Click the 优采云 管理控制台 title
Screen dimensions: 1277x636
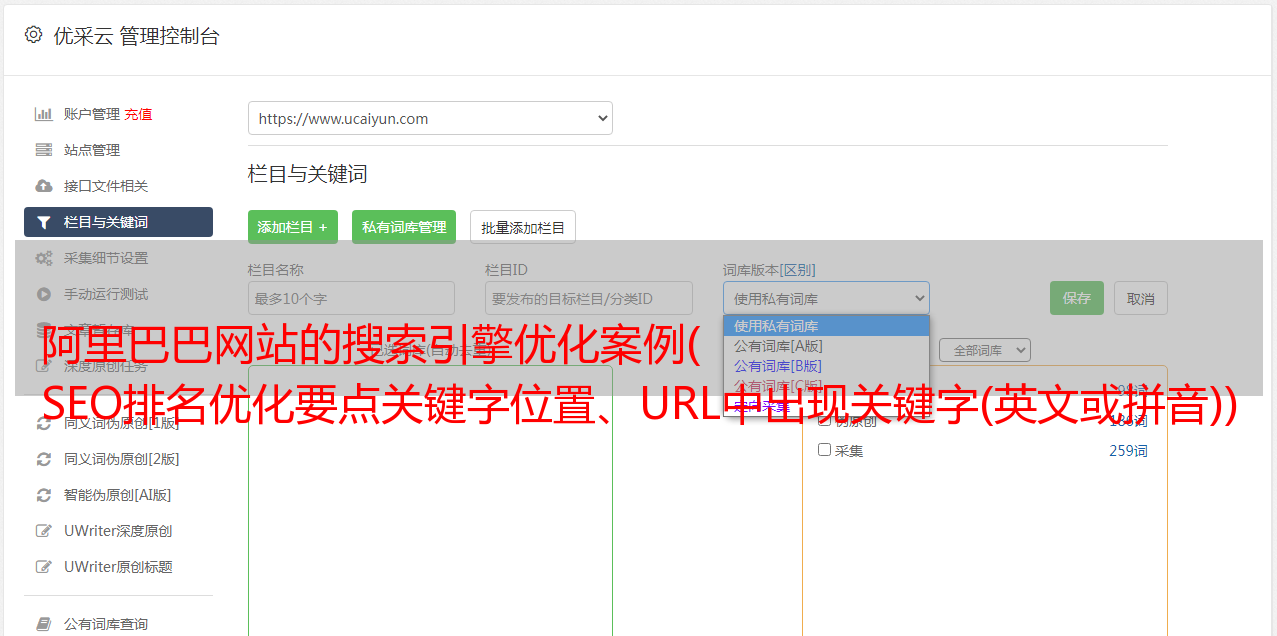click(136, 36)
